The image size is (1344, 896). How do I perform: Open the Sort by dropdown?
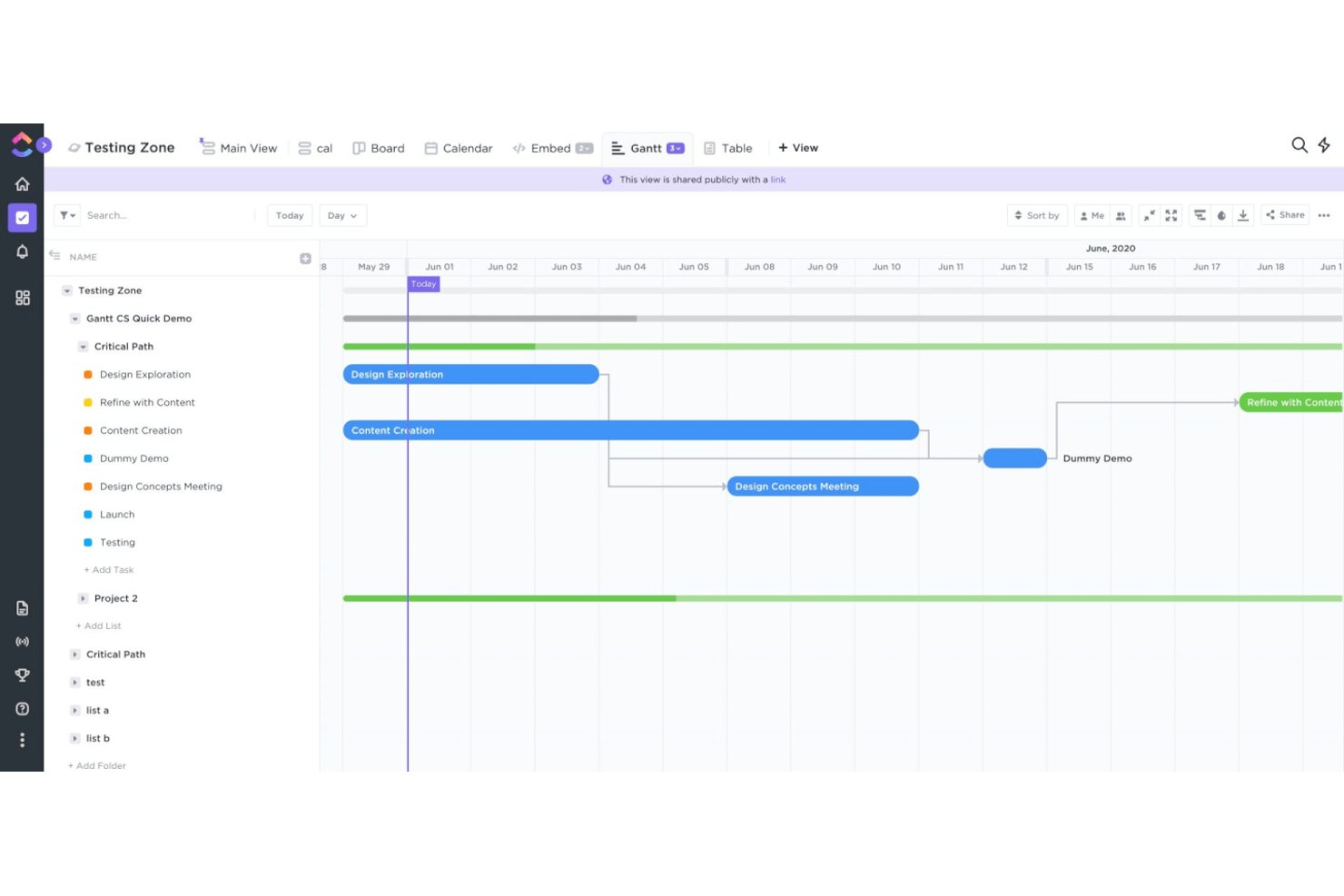[1037, 216]
